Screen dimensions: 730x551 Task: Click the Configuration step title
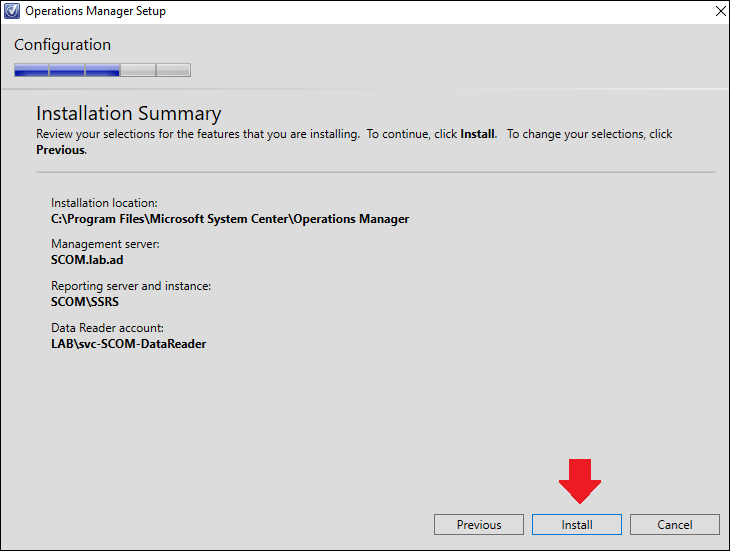(62, 45)
